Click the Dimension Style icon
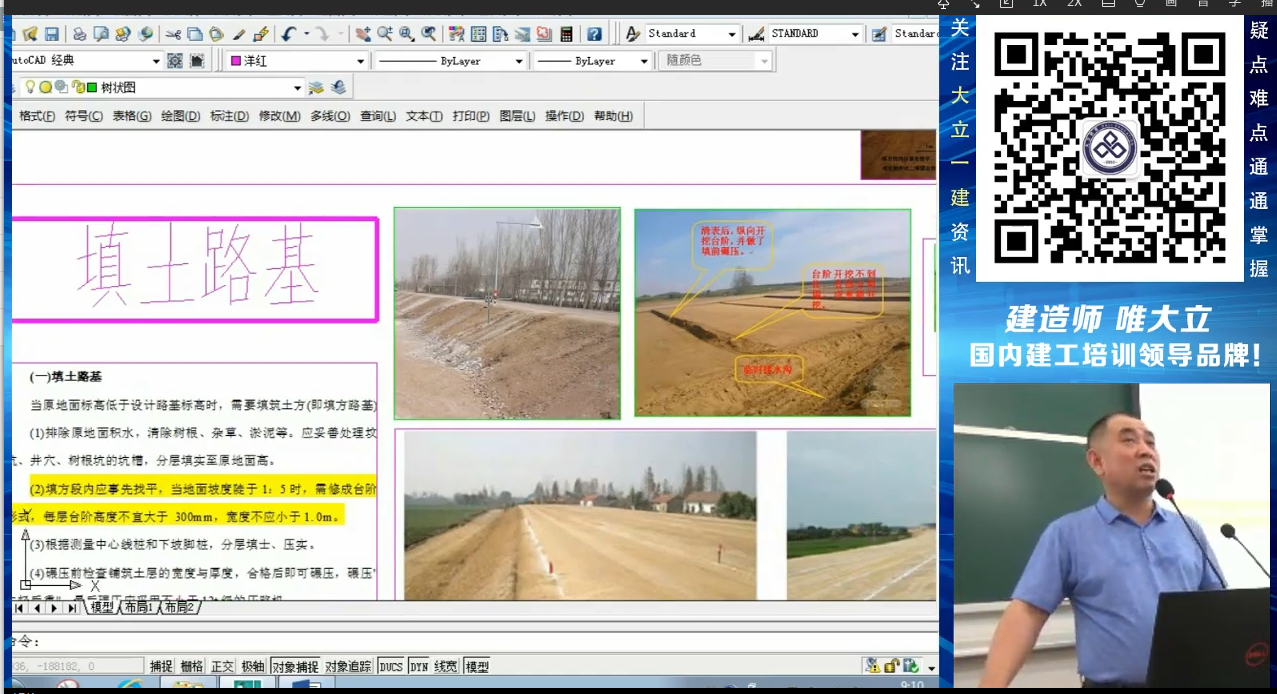Screen dimensions: 1277x694 tap(757, 34)
